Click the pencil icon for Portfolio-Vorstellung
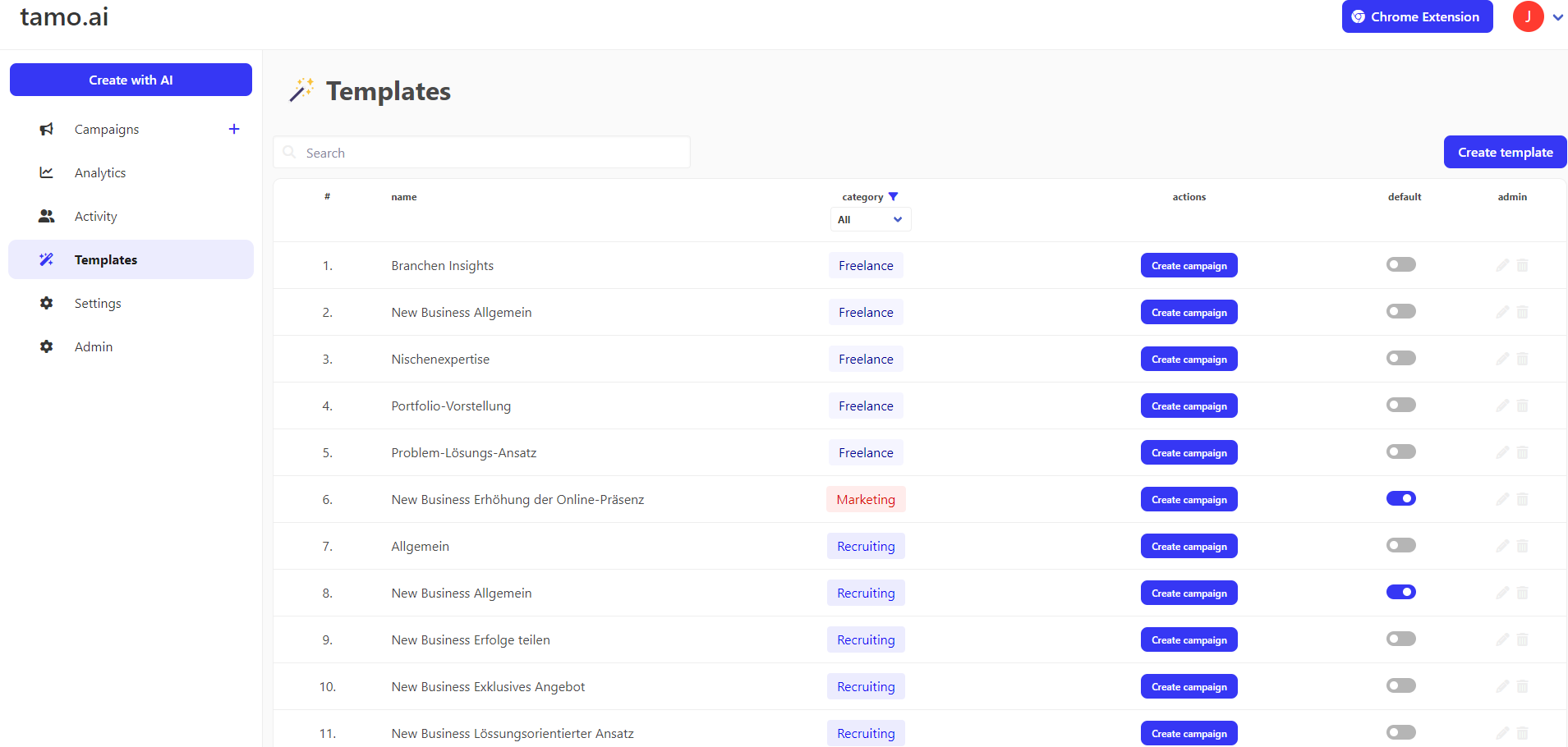Image resolution: width=1568 pixels, height=747 pixels. click(1502, 406)
